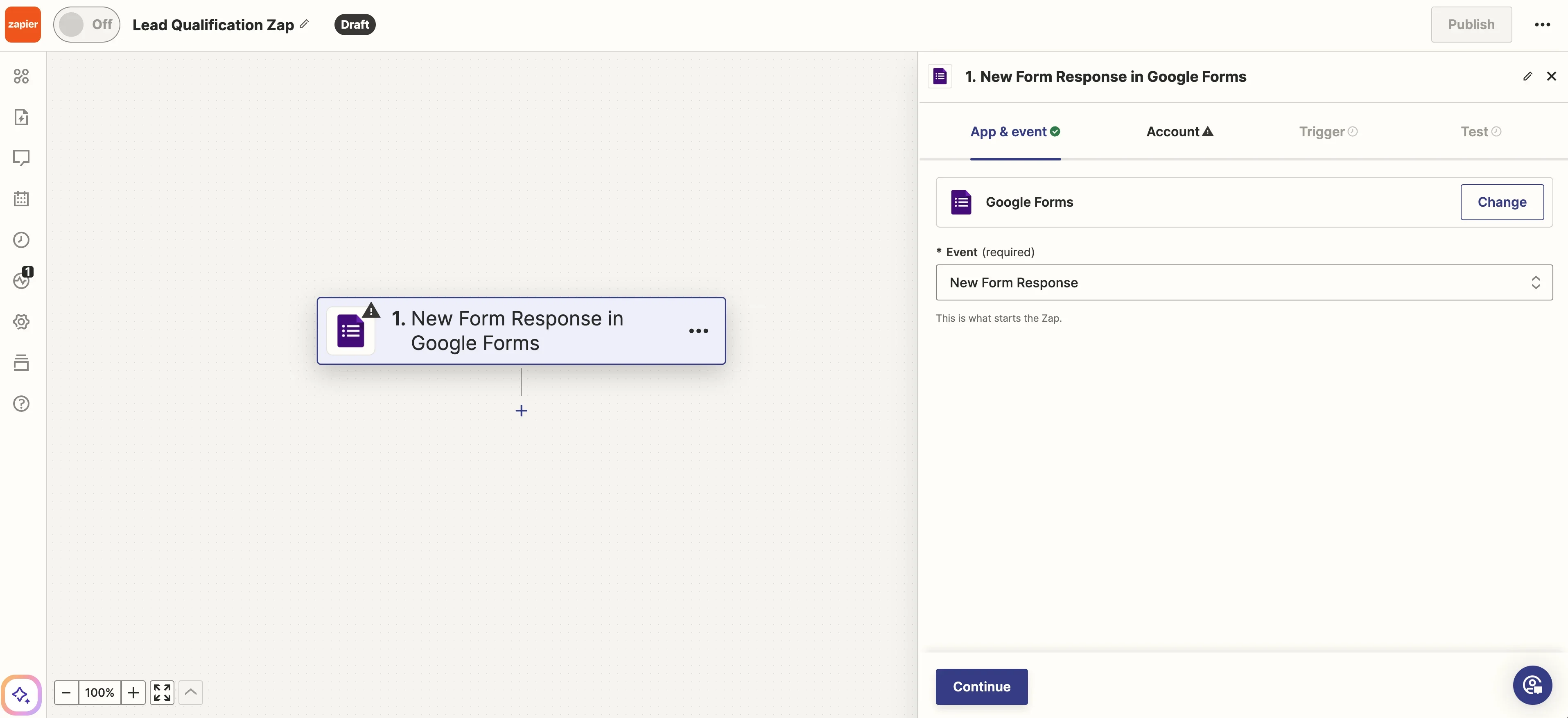This screenshot has height=718, width=1568.
Task: Open the help question mark icon
Action: [21, 404]
